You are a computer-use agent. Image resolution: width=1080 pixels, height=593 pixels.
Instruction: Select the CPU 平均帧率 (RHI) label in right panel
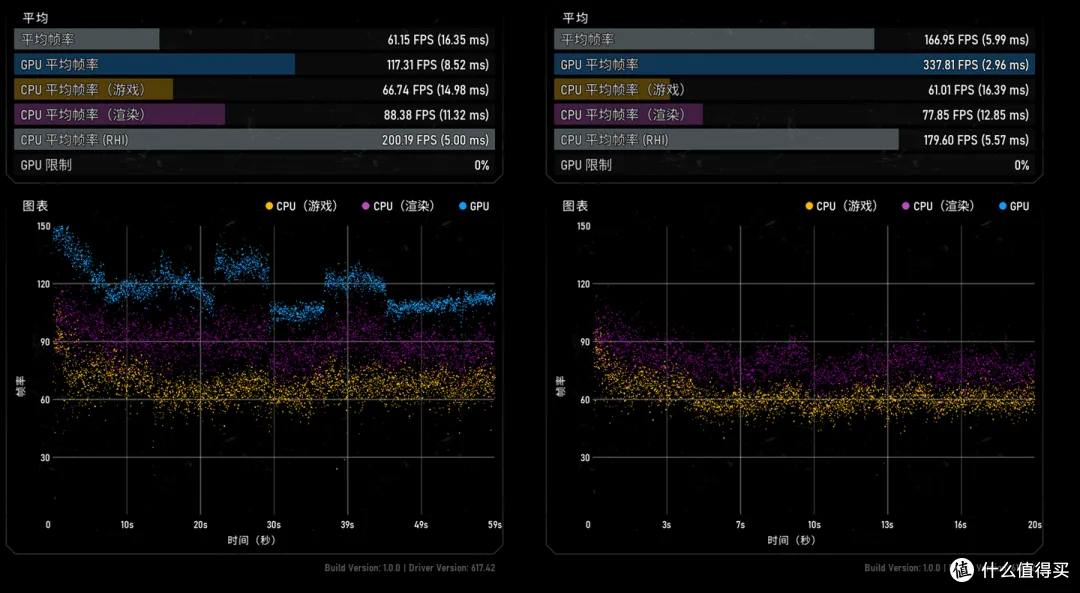614,140
